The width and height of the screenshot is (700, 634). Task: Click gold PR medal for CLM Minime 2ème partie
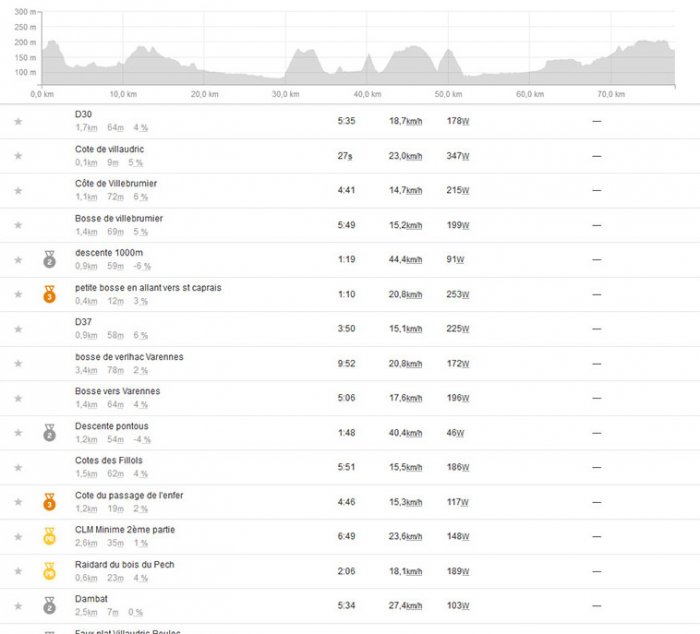(x=50, y=537)
